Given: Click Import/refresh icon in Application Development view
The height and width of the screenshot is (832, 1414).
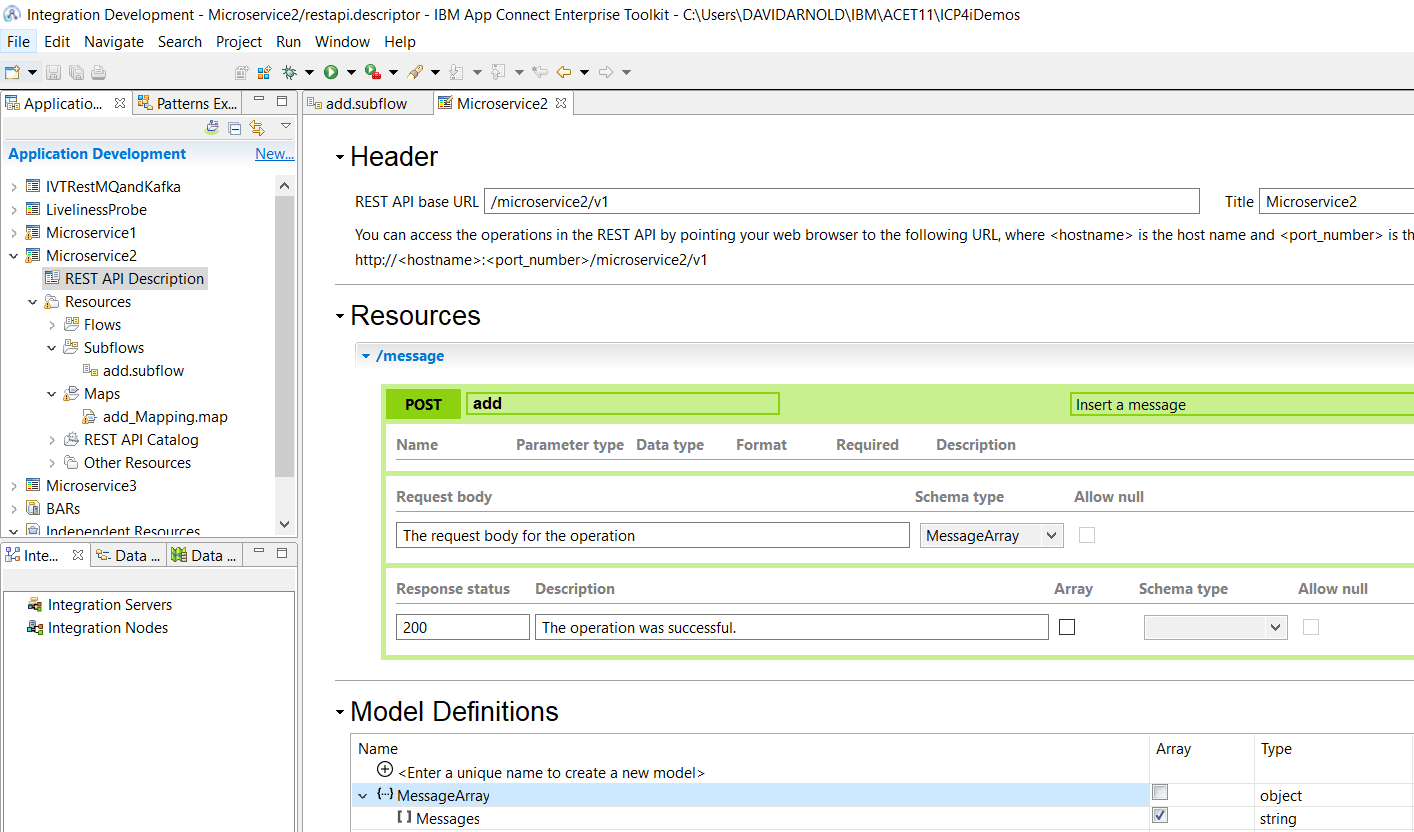Looking at the screenshot, I should pos(212,128).
